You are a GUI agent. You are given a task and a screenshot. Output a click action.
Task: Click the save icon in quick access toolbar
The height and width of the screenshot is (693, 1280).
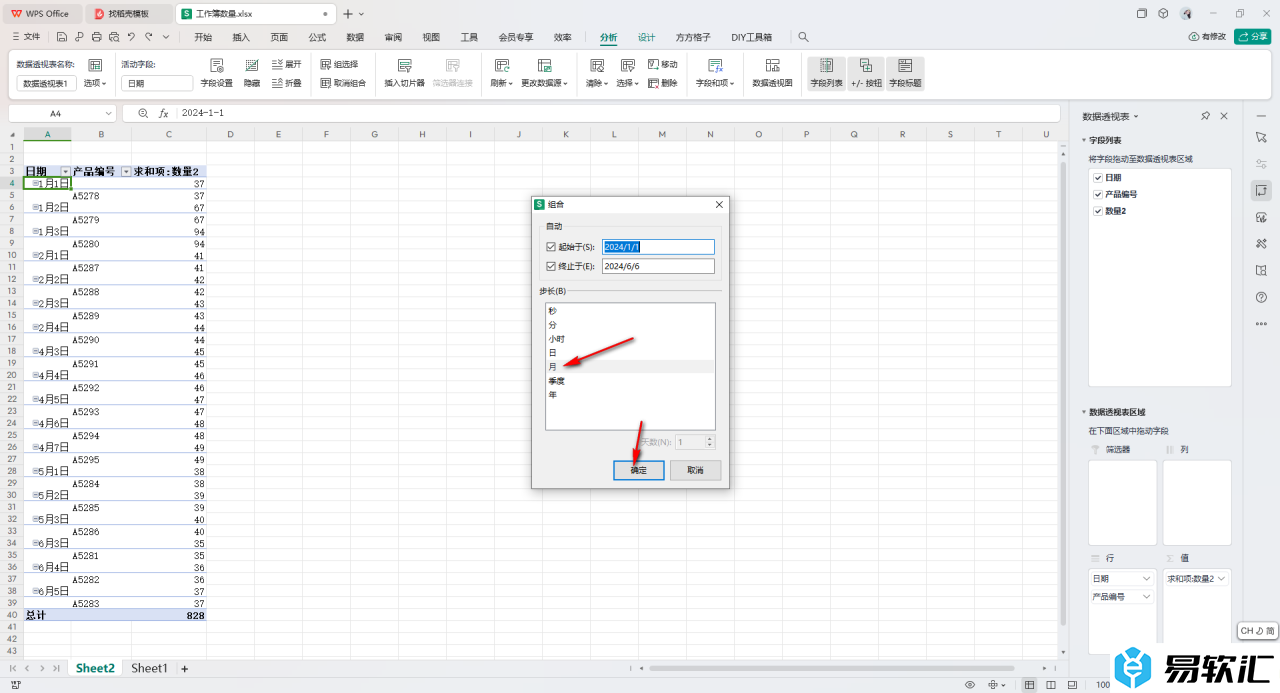[62, 37]
